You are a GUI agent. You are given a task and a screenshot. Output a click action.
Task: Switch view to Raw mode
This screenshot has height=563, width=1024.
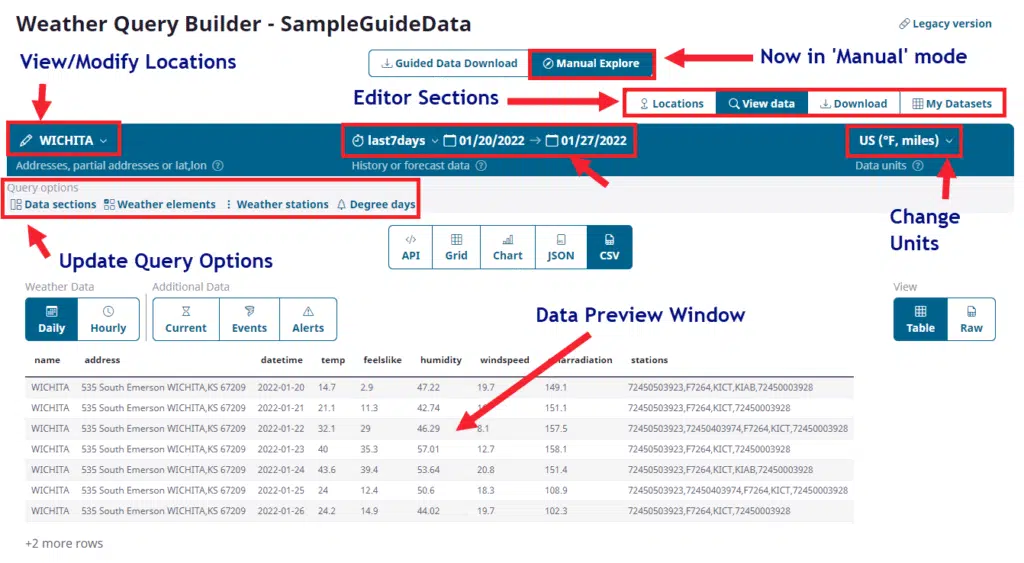(x=971, y=319)
